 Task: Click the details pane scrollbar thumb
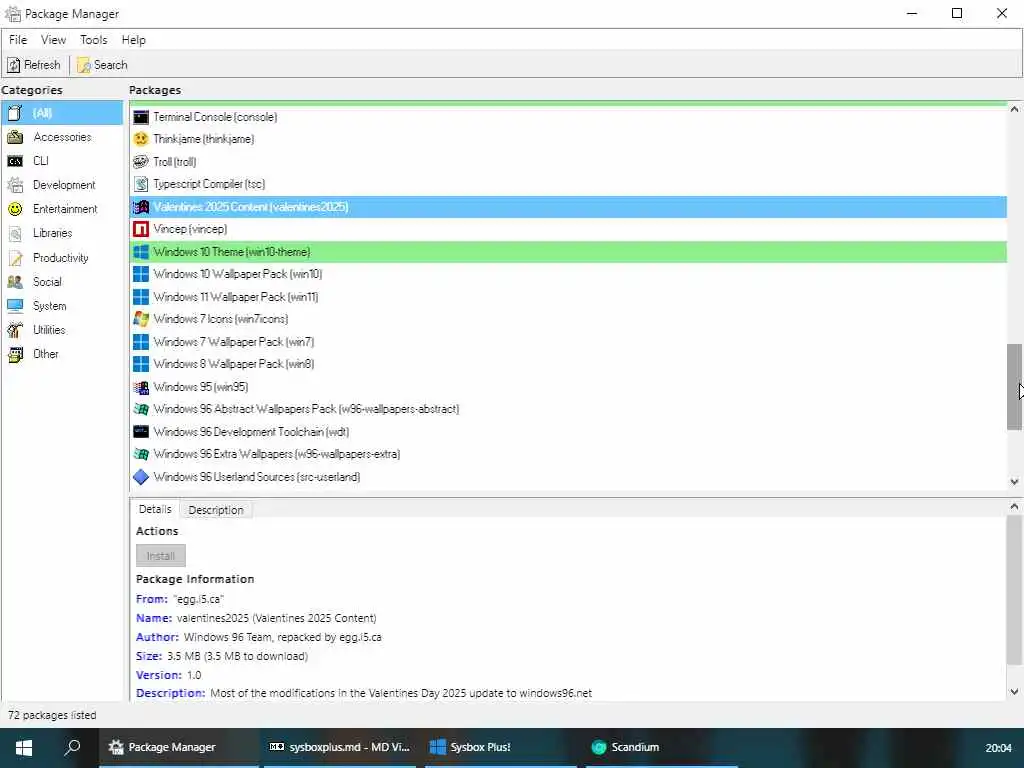coord(1014,590)
